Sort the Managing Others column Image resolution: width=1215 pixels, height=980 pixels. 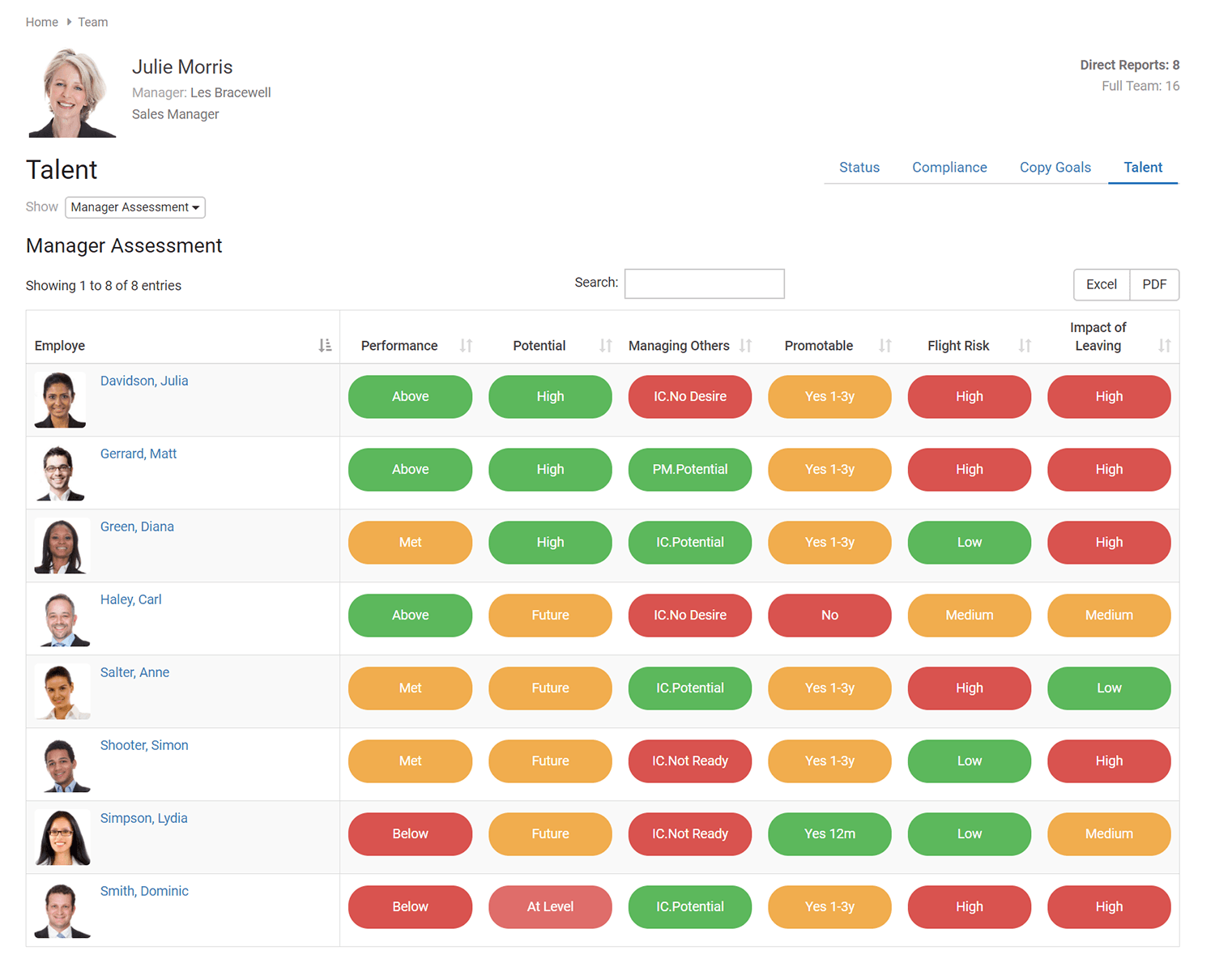coord(746,345)
